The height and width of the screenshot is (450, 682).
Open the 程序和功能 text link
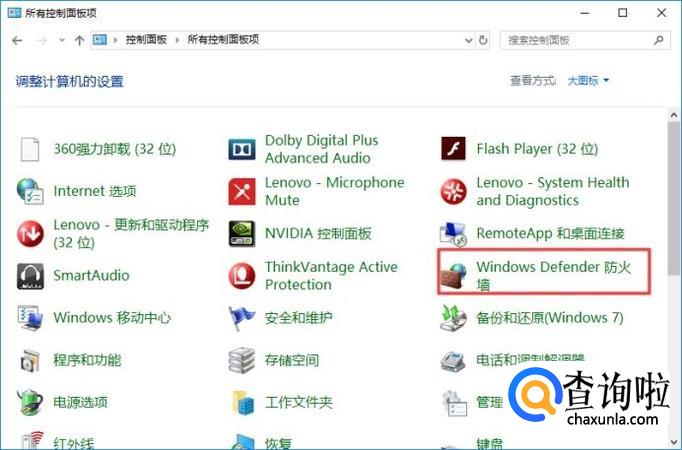[87, 360]
